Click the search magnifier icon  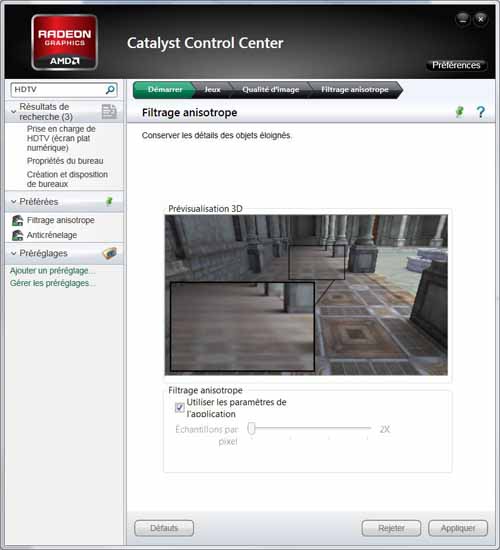click(x=110, y=90)
